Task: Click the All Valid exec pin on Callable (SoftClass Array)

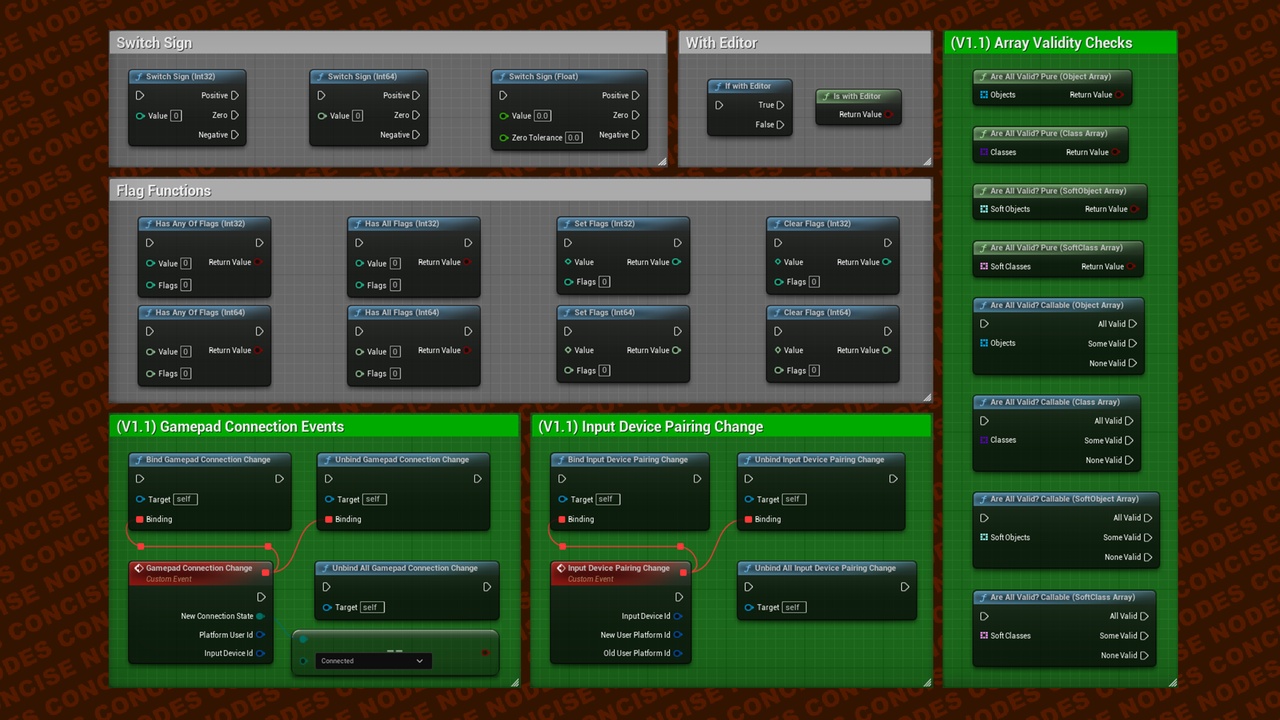Action: coord(1144,616)
